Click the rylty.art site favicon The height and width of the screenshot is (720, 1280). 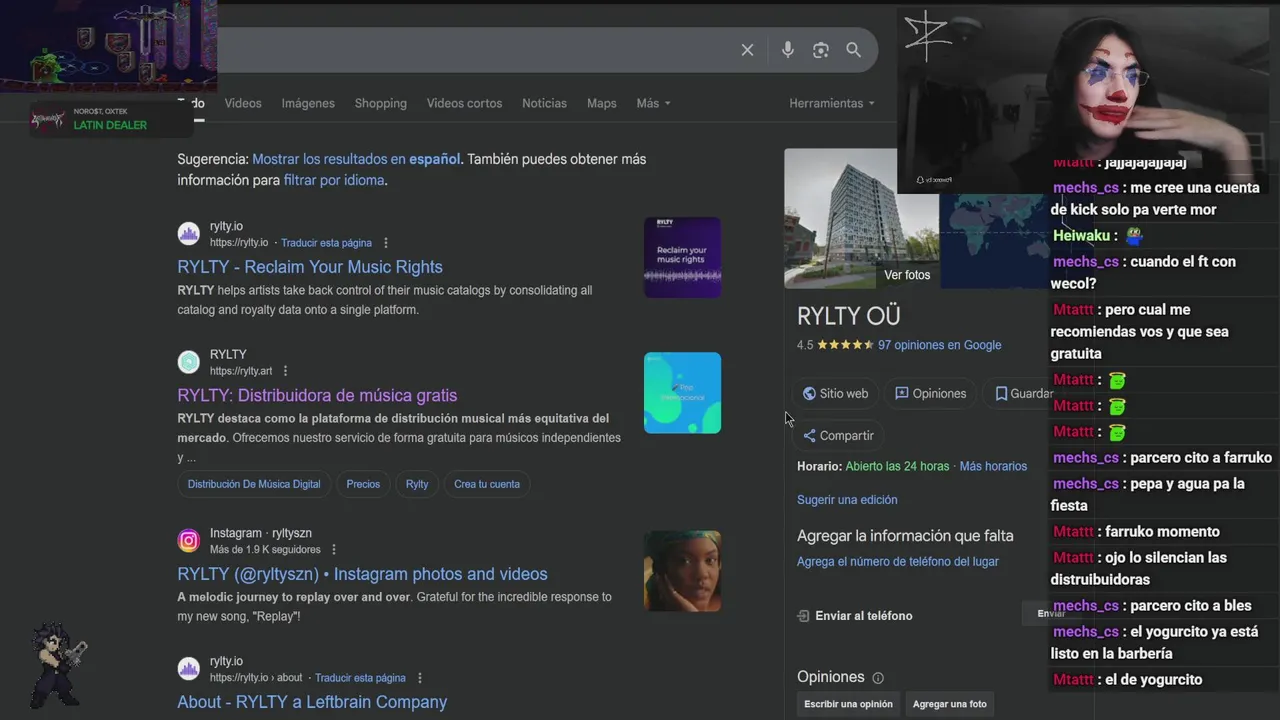tap(189, 362)
